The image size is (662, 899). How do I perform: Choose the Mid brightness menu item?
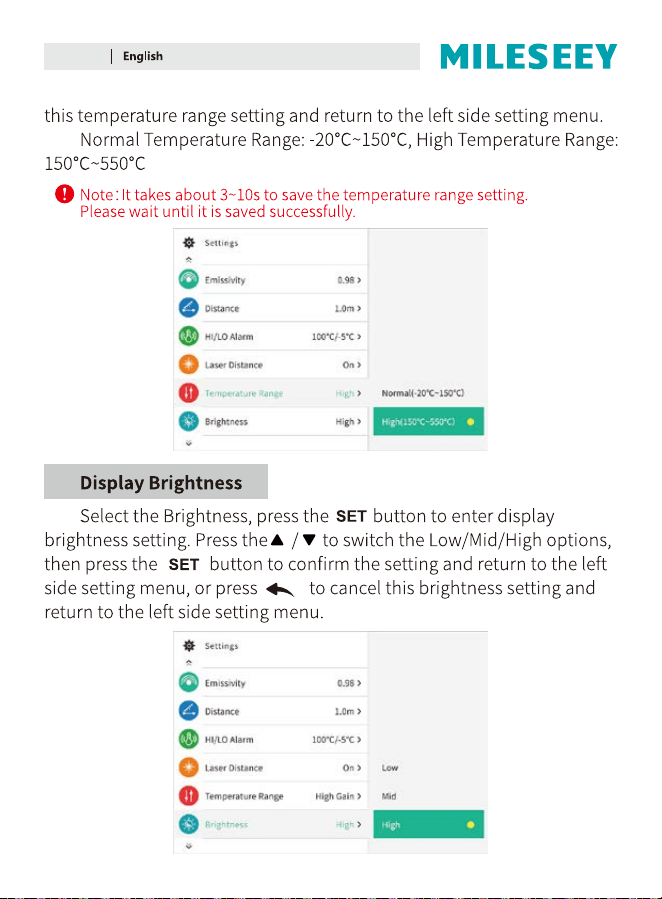pos(389,796)
